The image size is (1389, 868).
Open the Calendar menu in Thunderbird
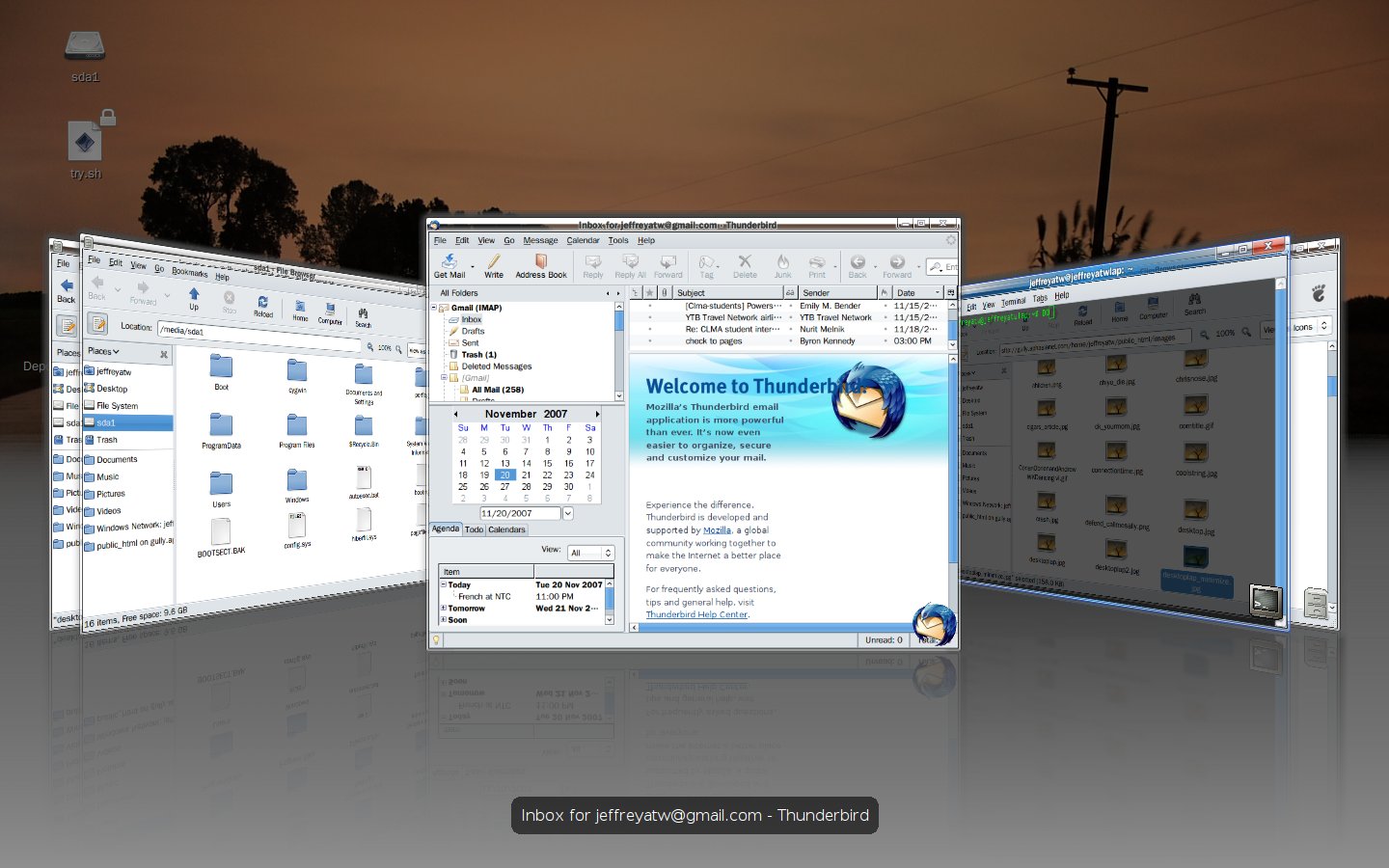(x=583, y=240)
